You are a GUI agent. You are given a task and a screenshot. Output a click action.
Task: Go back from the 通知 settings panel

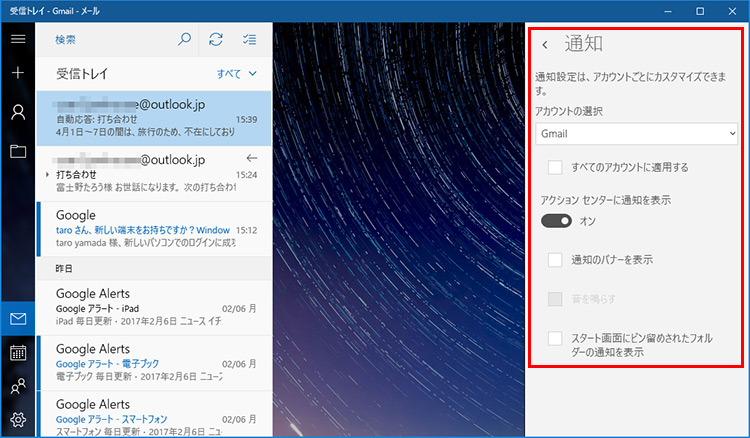click(x=545, y=45)
